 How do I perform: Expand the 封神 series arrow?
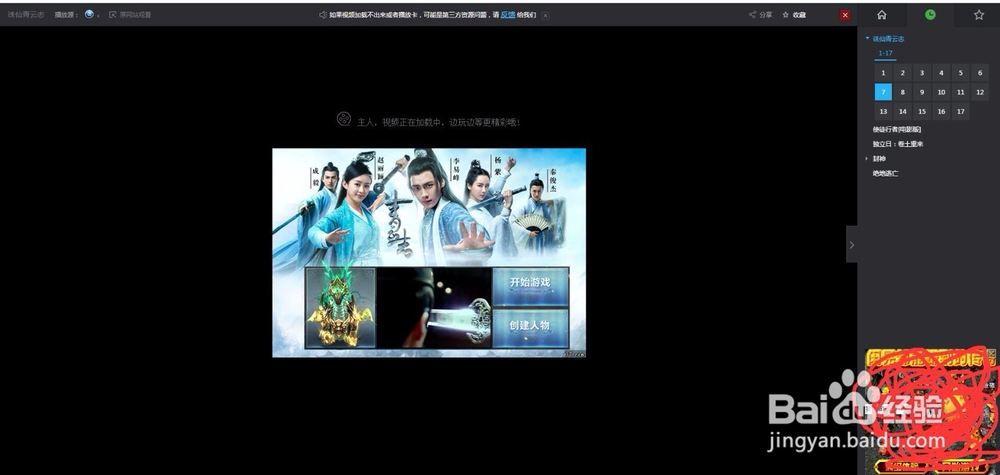(x=867, y=159)
